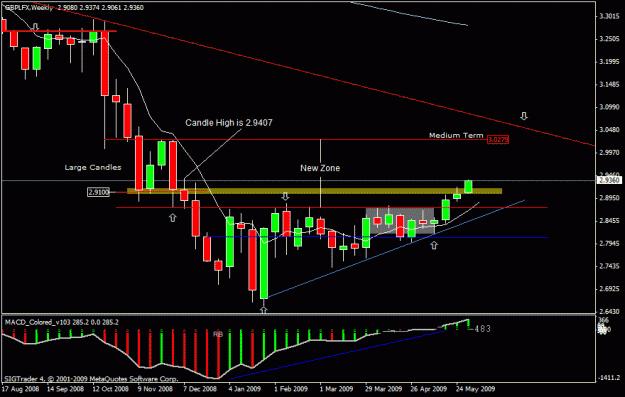Click the 3.2500 price axis value
Image resolution: width=625 pixels, height=397 pixels.
click(x=609, y=39)
